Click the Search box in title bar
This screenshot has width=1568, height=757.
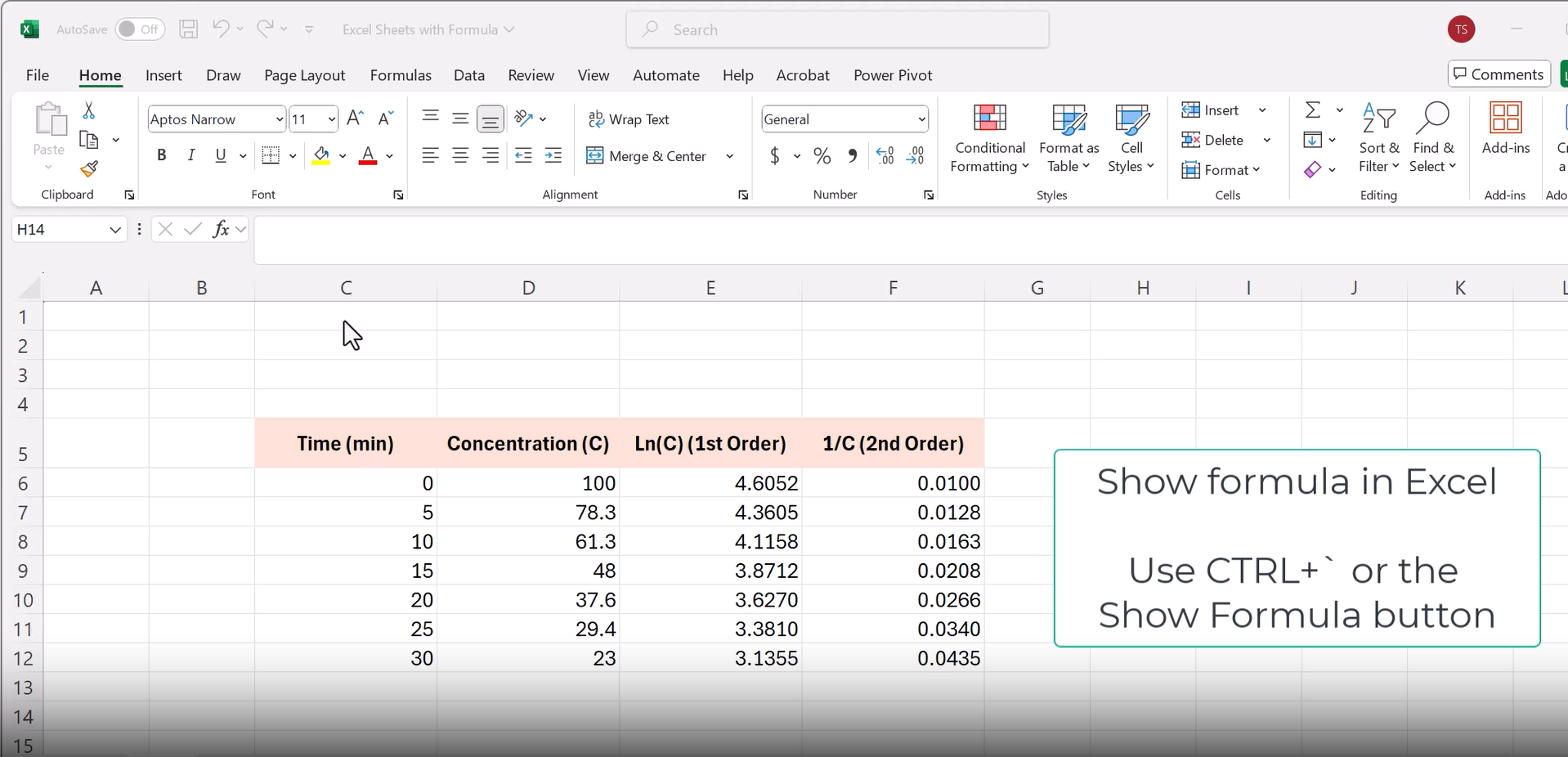tap(837, 29)
